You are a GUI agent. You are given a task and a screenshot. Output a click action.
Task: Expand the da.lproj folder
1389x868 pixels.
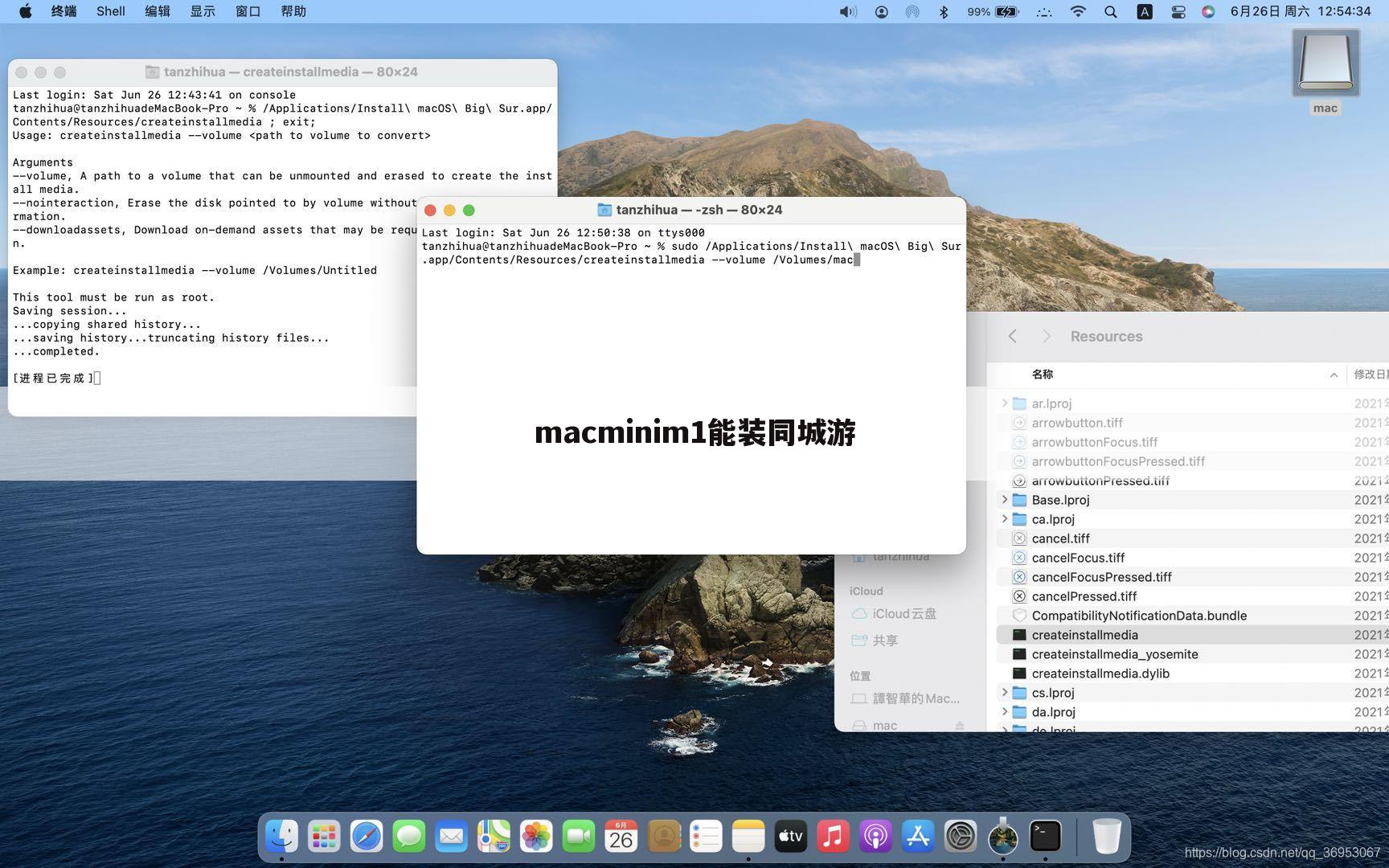tap(1004, 712)
